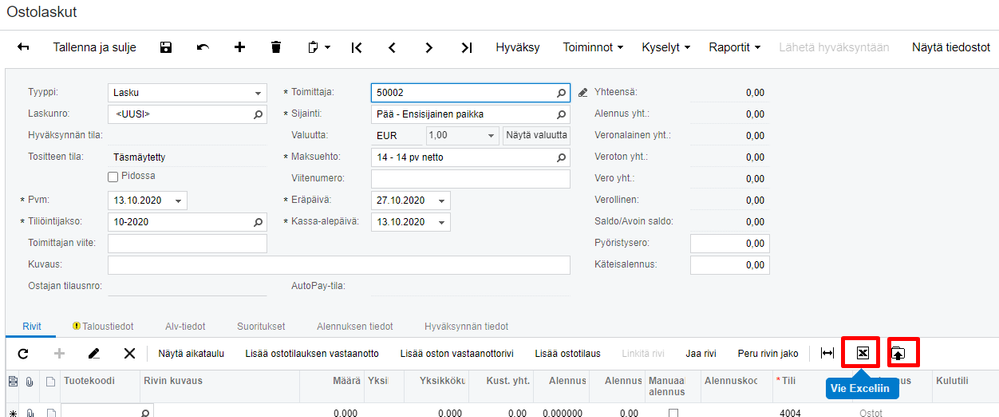The width and height of the screenshot is (999, 417).
Task: Click Tallenna ja sulje
Action: coord(94,47)
